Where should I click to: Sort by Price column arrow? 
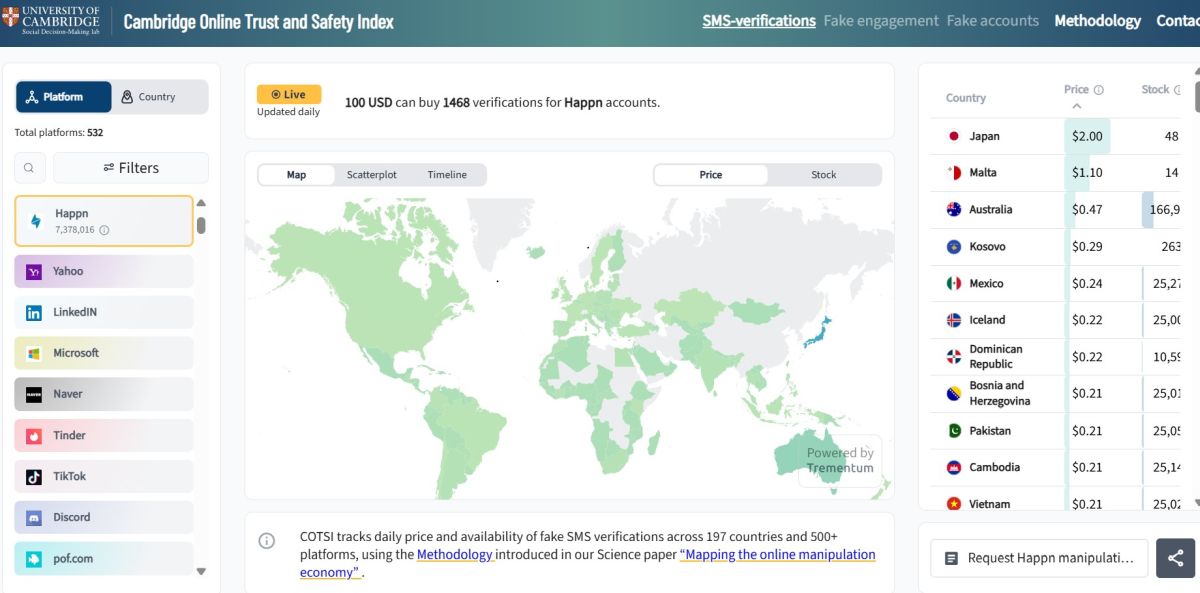[1076, 106]
